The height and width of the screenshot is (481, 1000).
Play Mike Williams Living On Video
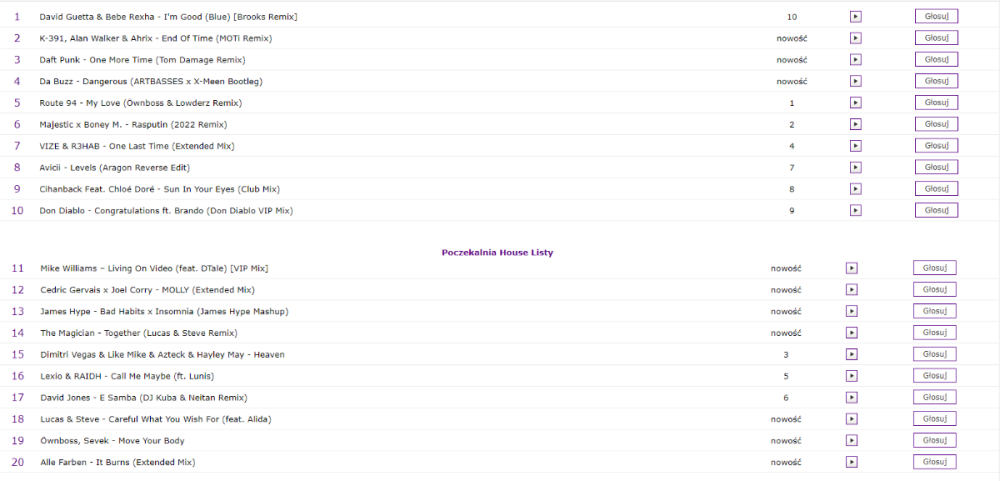851,268
